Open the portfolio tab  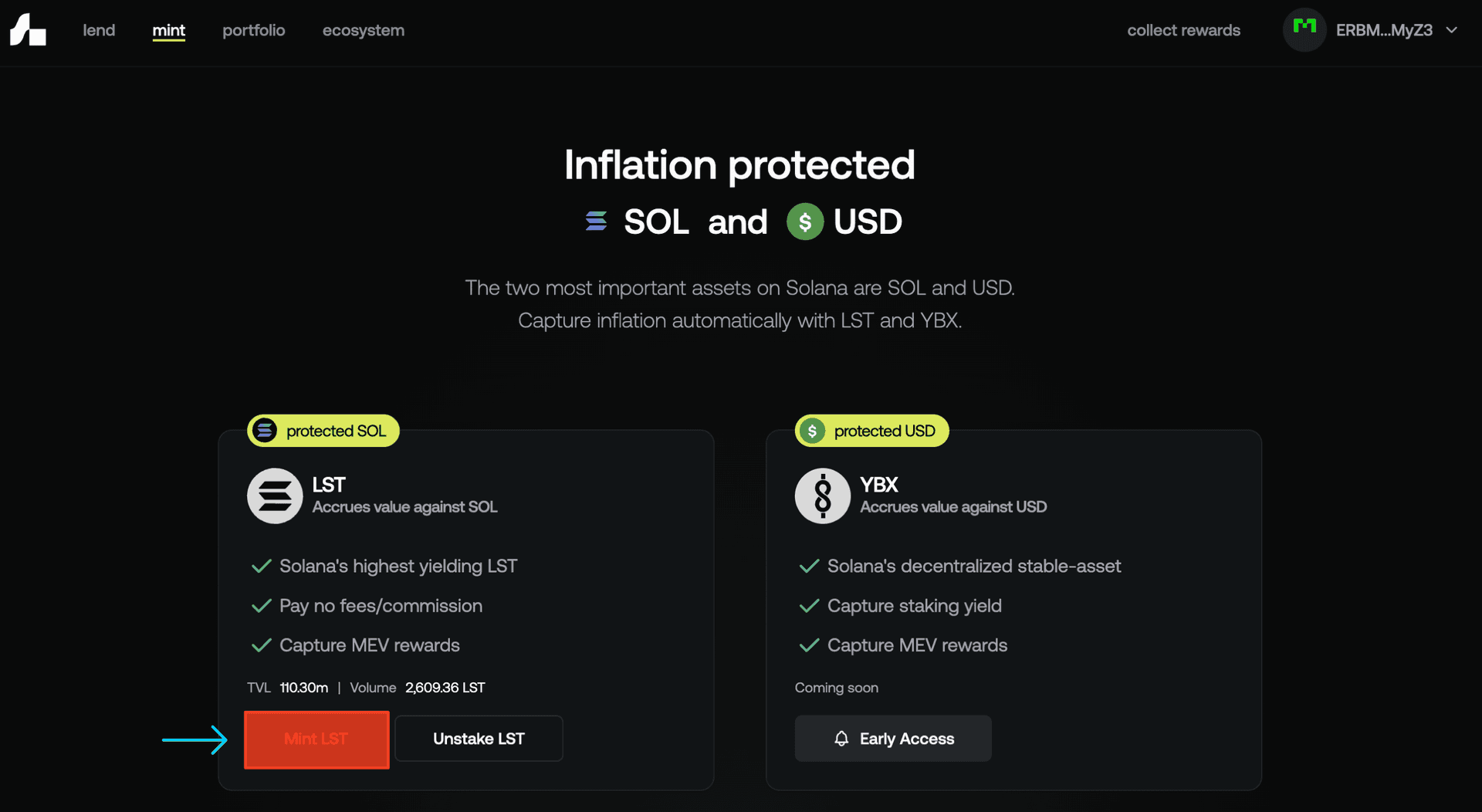pos(254,30)
